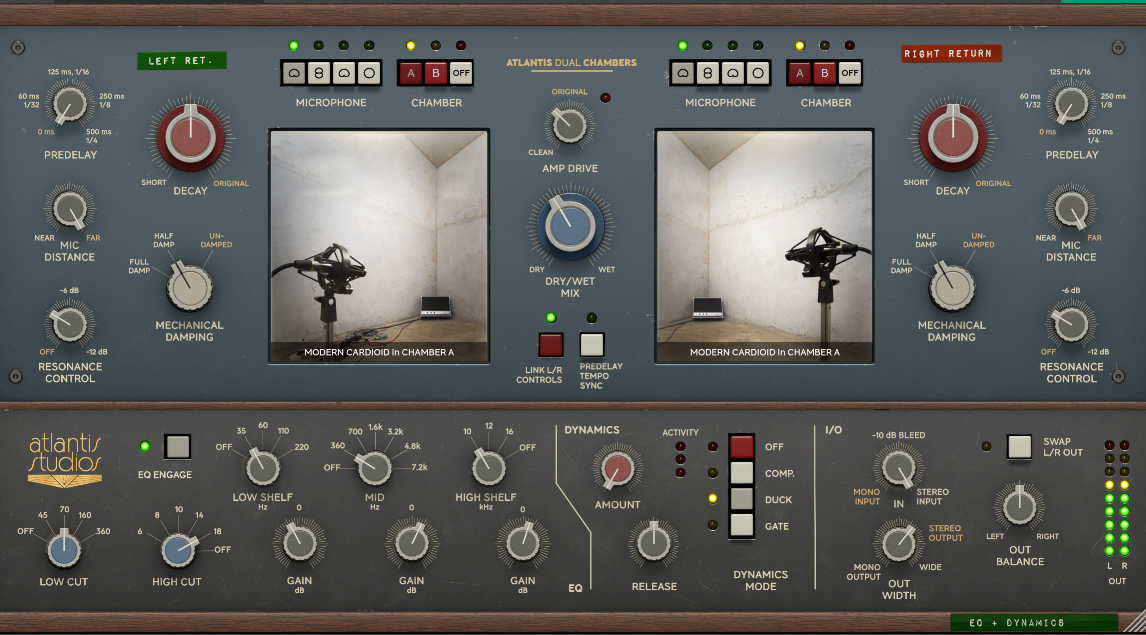The image size is (1146, 635).
Task: Toggle the EQ Engage switch
Action: (x=177, y=446)
